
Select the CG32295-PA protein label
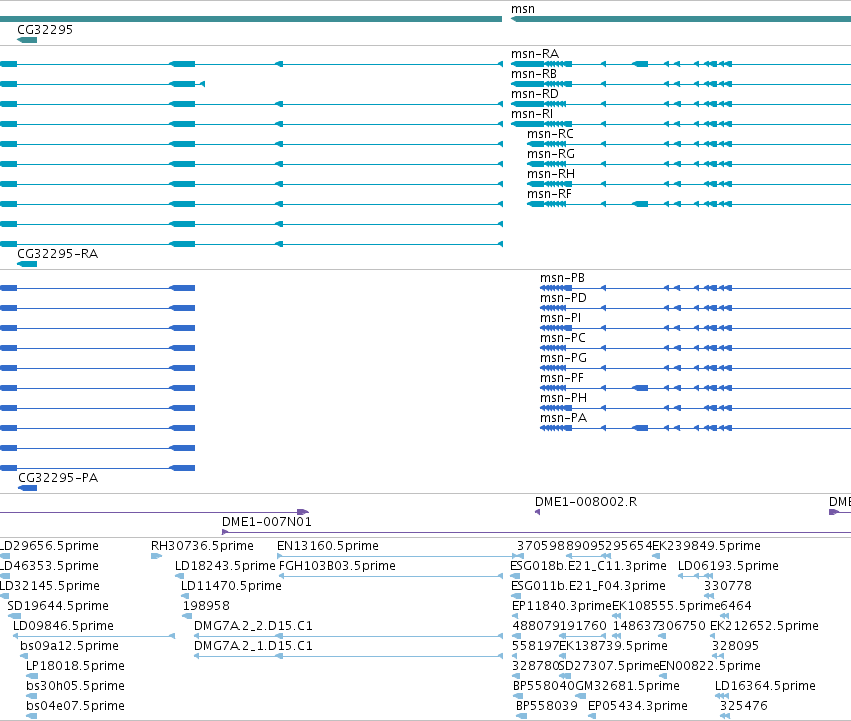pos(58,478)
